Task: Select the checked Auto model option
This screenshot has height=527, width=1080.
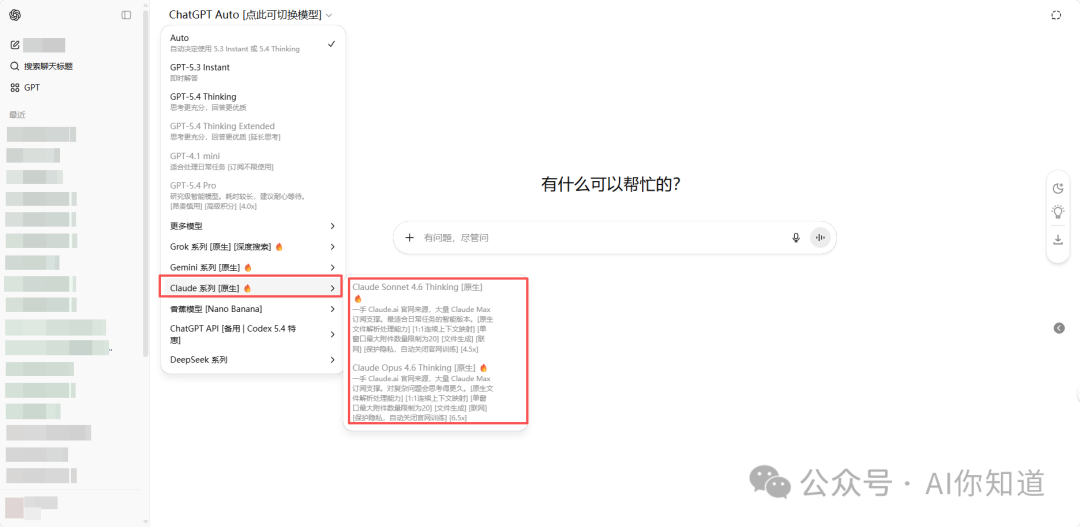Action: [252, 43]
